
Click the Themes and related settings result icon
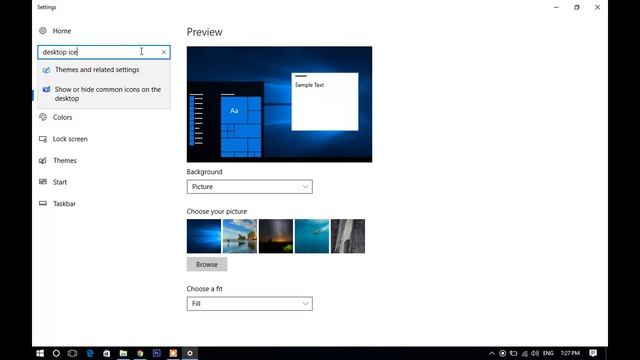click(x=46, y=70)
